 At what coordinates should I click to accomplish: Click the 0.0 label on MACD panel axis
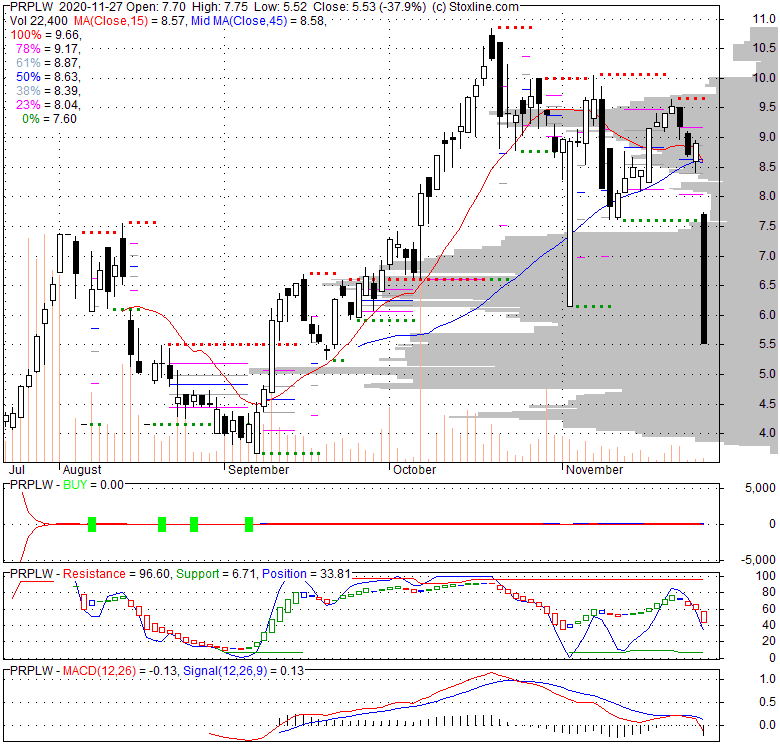click(768, 725)
